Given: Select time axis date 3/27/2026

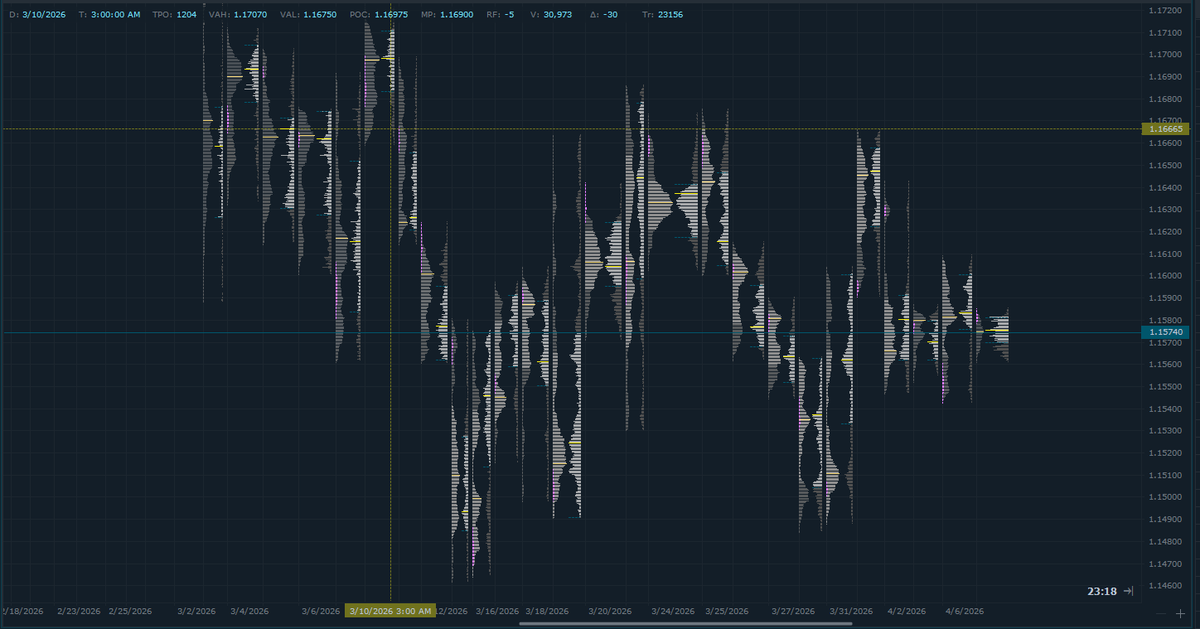Looking at the screenshot, I should coord(794,611).
